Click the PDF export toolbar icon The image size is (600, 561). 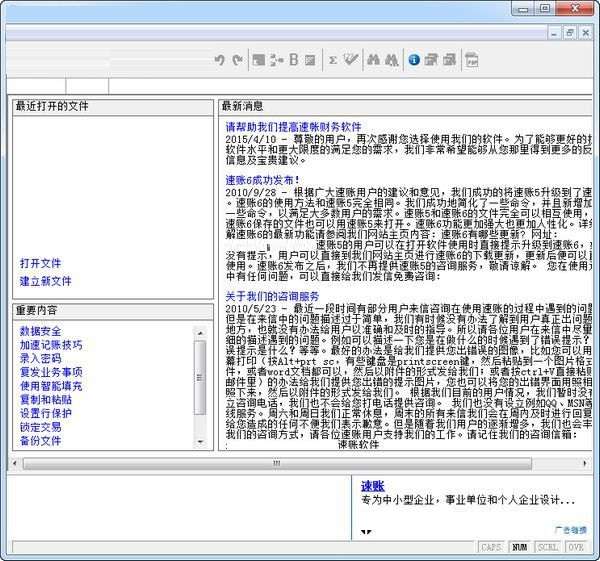click(471, 60)
